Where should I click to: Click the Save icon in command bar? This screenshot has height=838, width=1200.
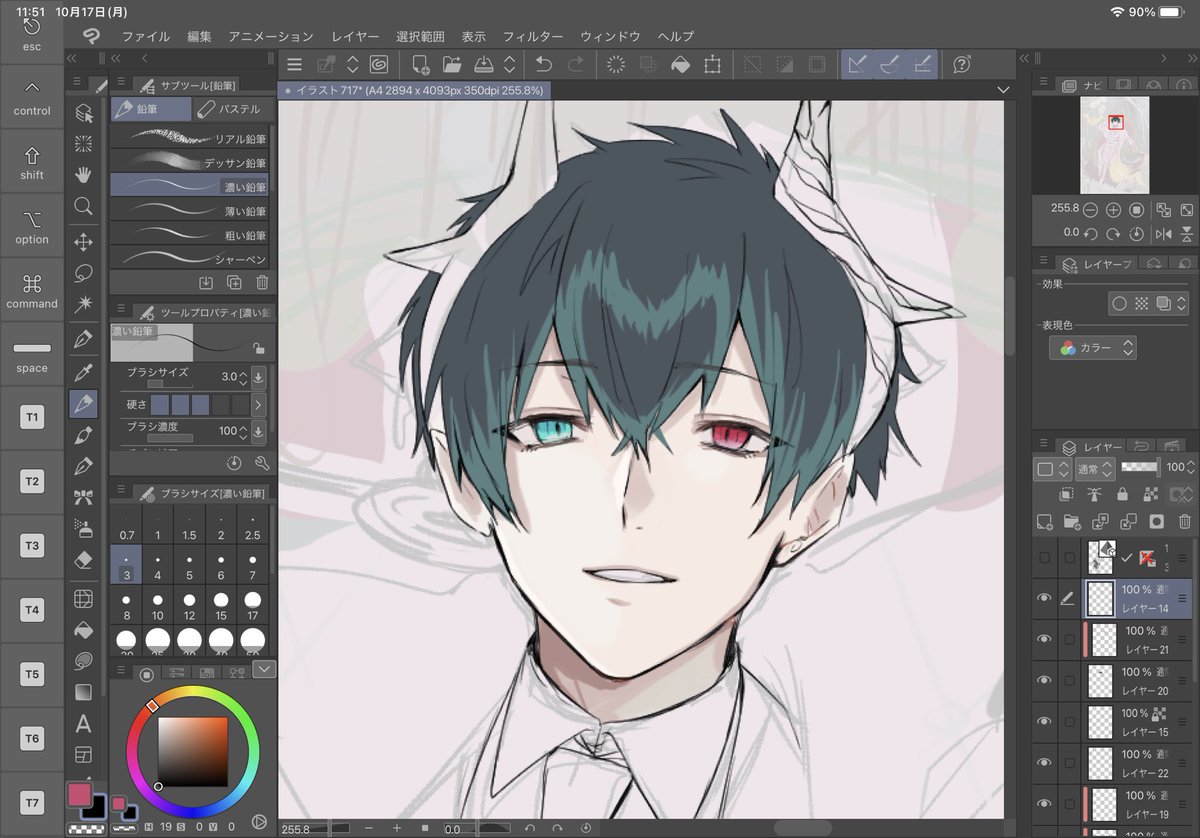[483, 64]
